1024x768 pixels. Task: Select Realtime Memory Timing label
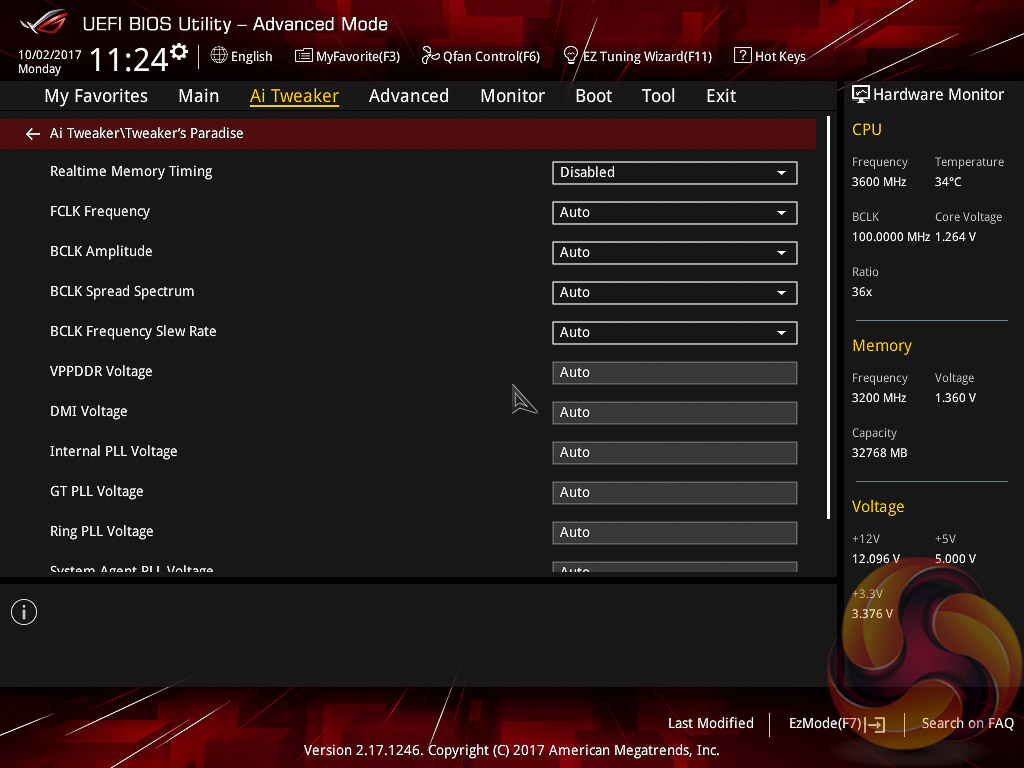131,171
